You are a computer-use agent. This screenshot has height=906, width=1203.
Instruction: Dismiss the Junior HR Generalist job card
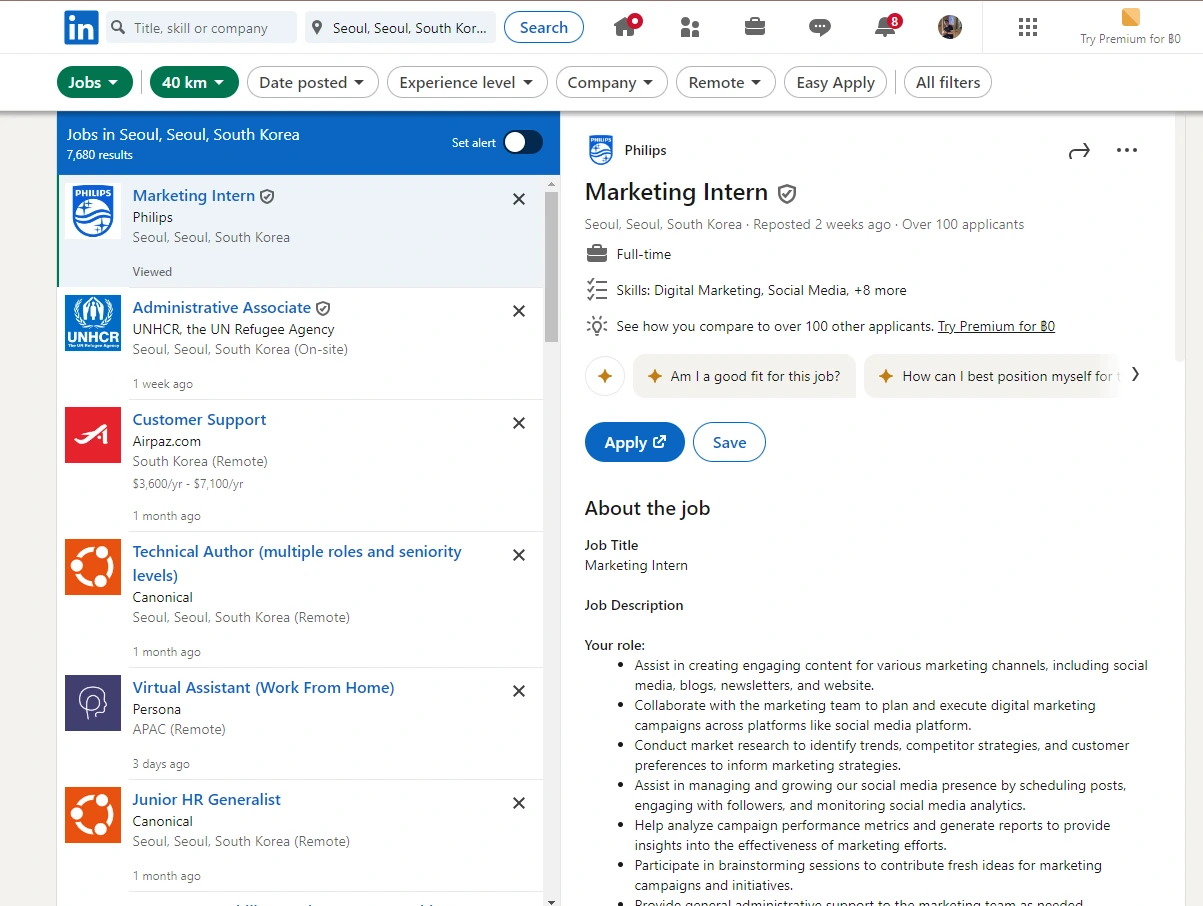pos(519,803)
